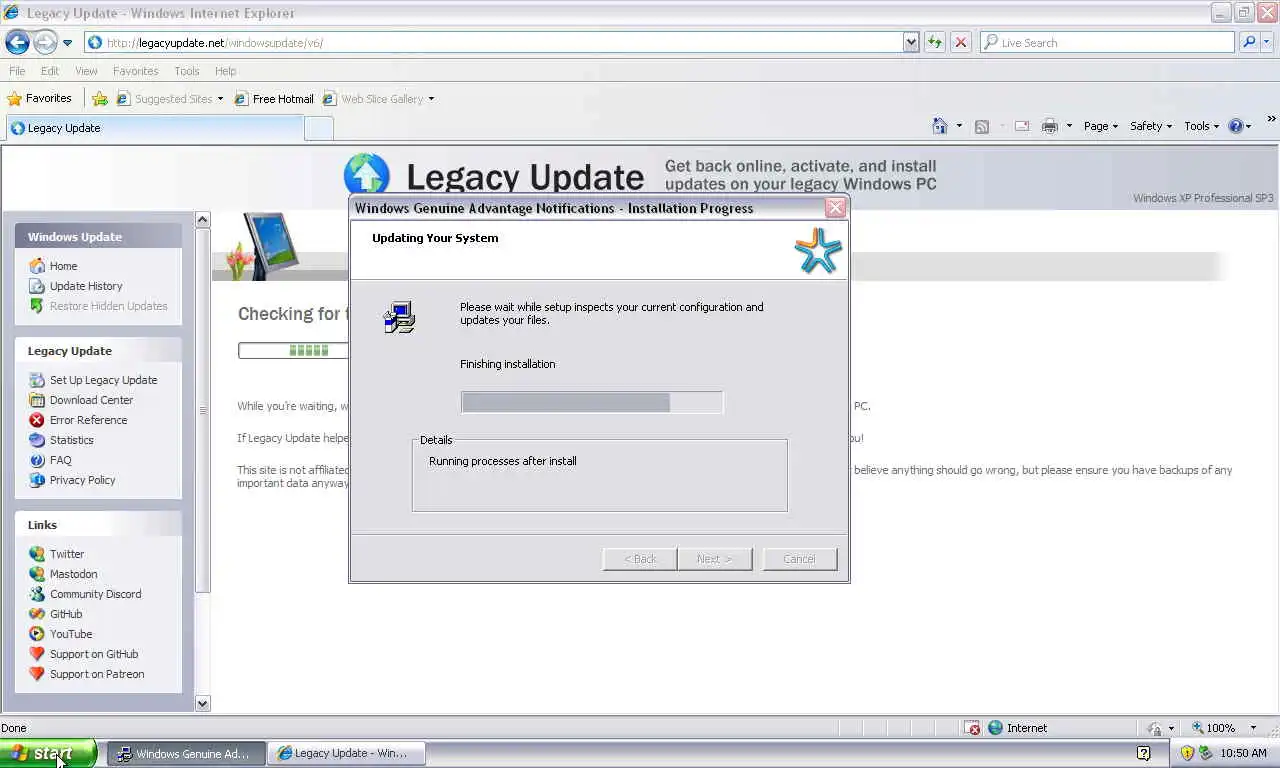Open the Free Hotmail favorites link
The height and width of the screenshot is (768, 1280).
[274, 98]
